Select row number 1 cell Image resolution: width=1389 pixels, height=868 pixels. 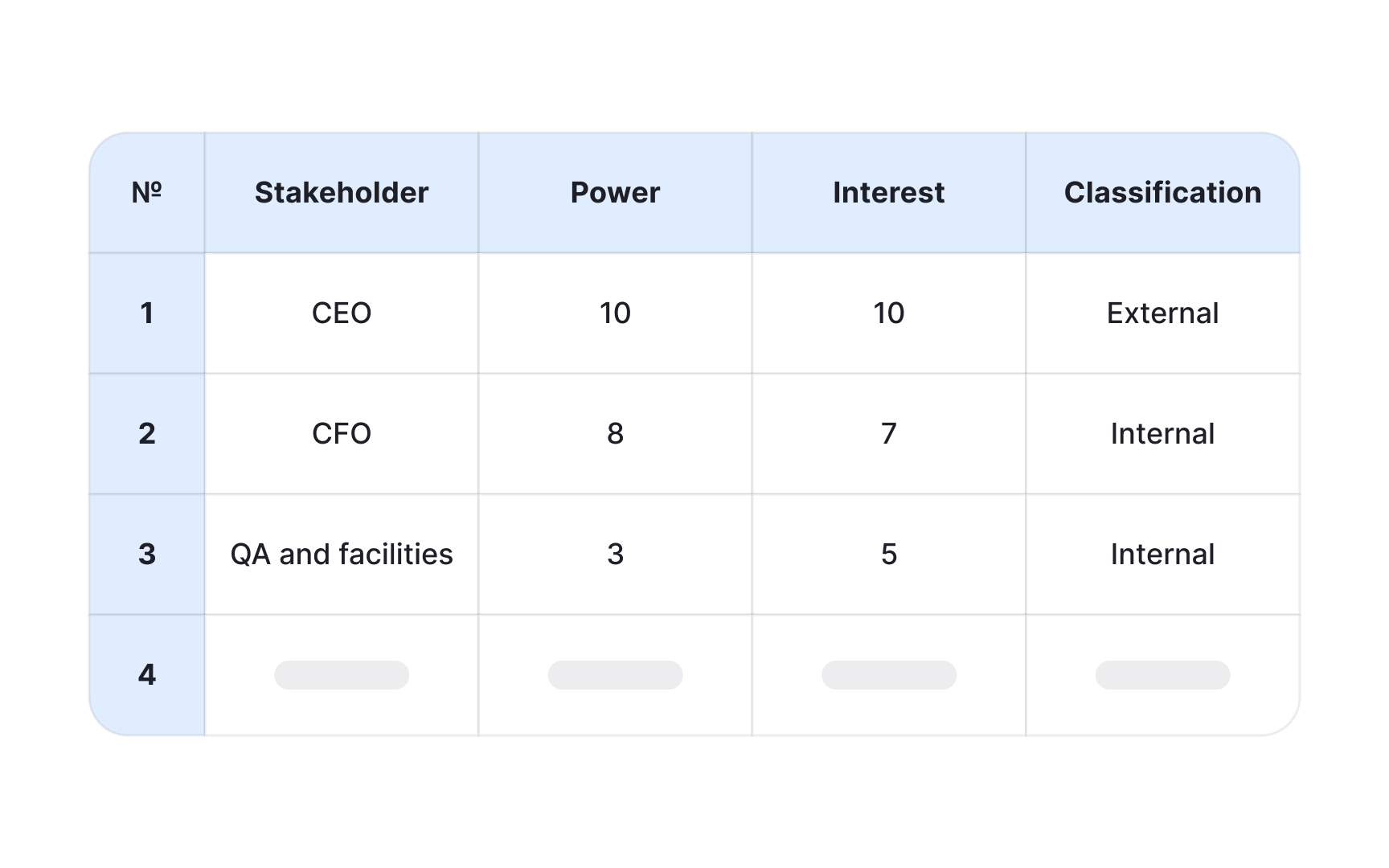tap(146, 313)
